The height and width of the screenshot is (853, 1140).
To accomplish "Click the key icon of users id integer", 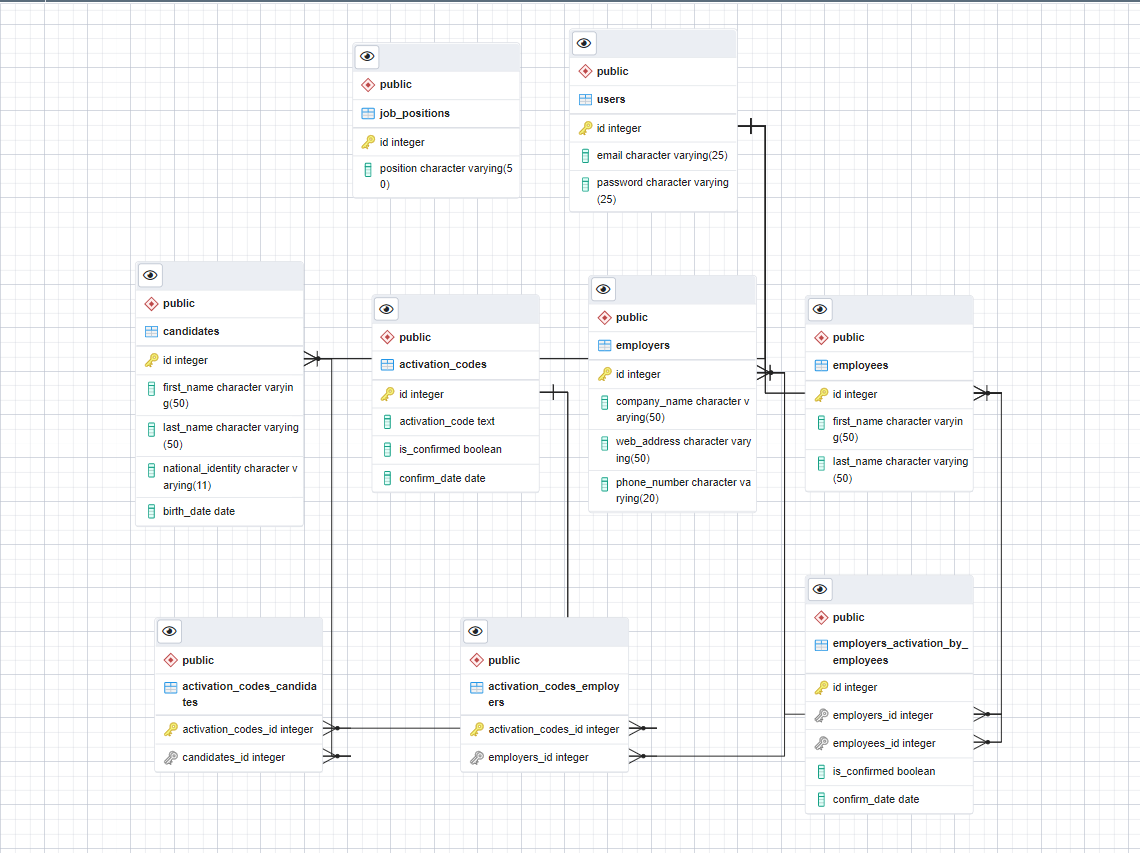I will [x=585, y=129].
